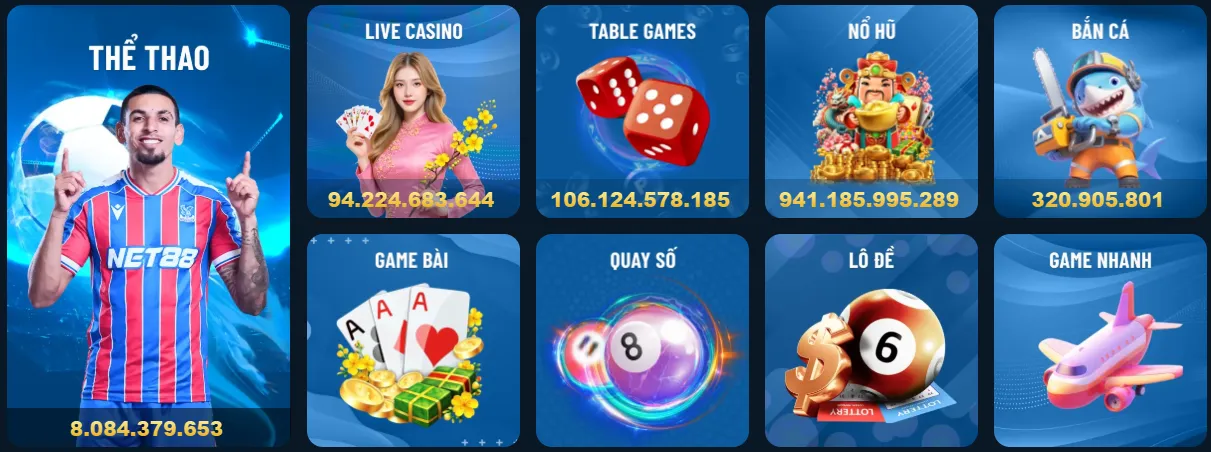Click Bắn Cá jackpot 320.905.801

(1097, 199)
